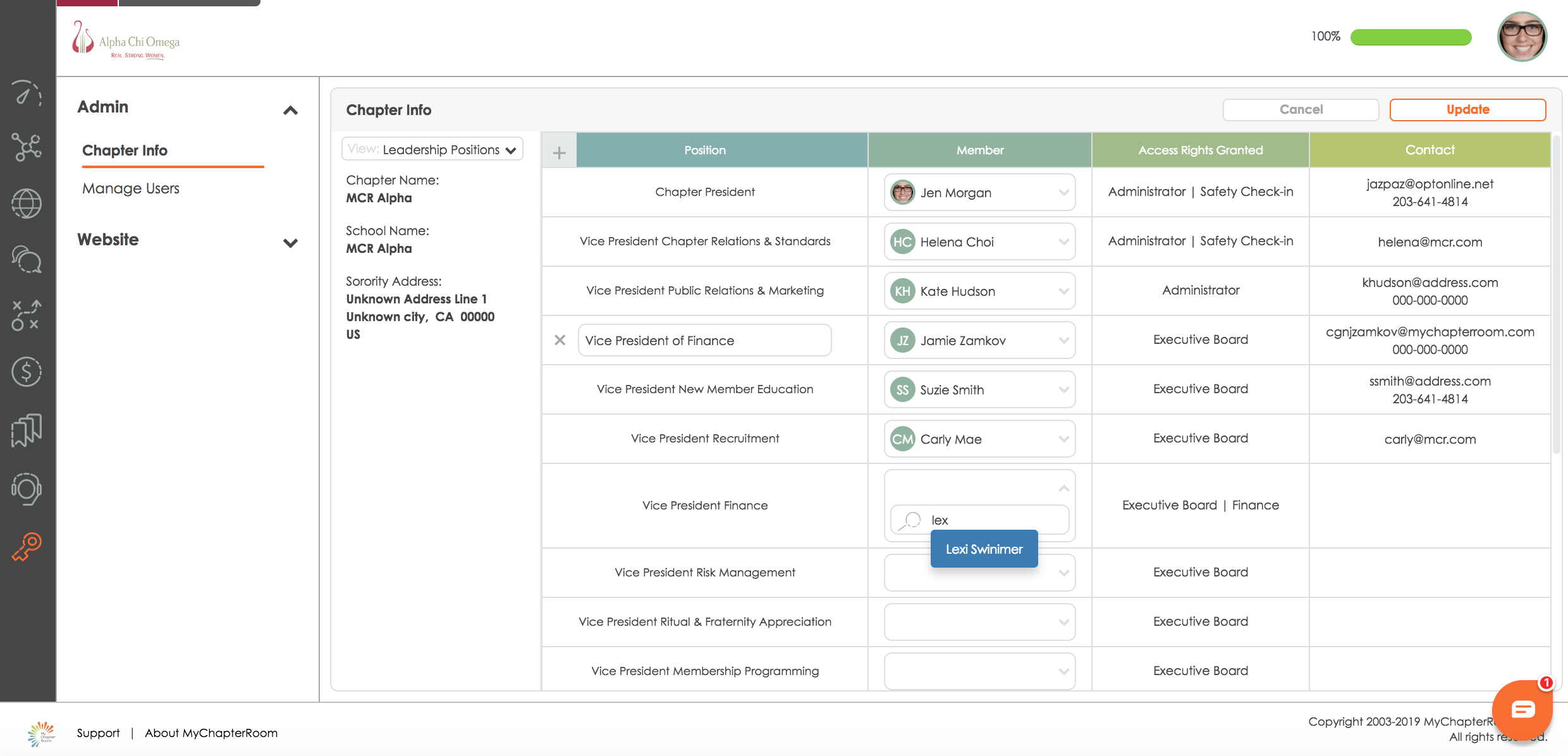
Task: Open the bookmarks documents sidebar icon
Action: click(27, 430)
